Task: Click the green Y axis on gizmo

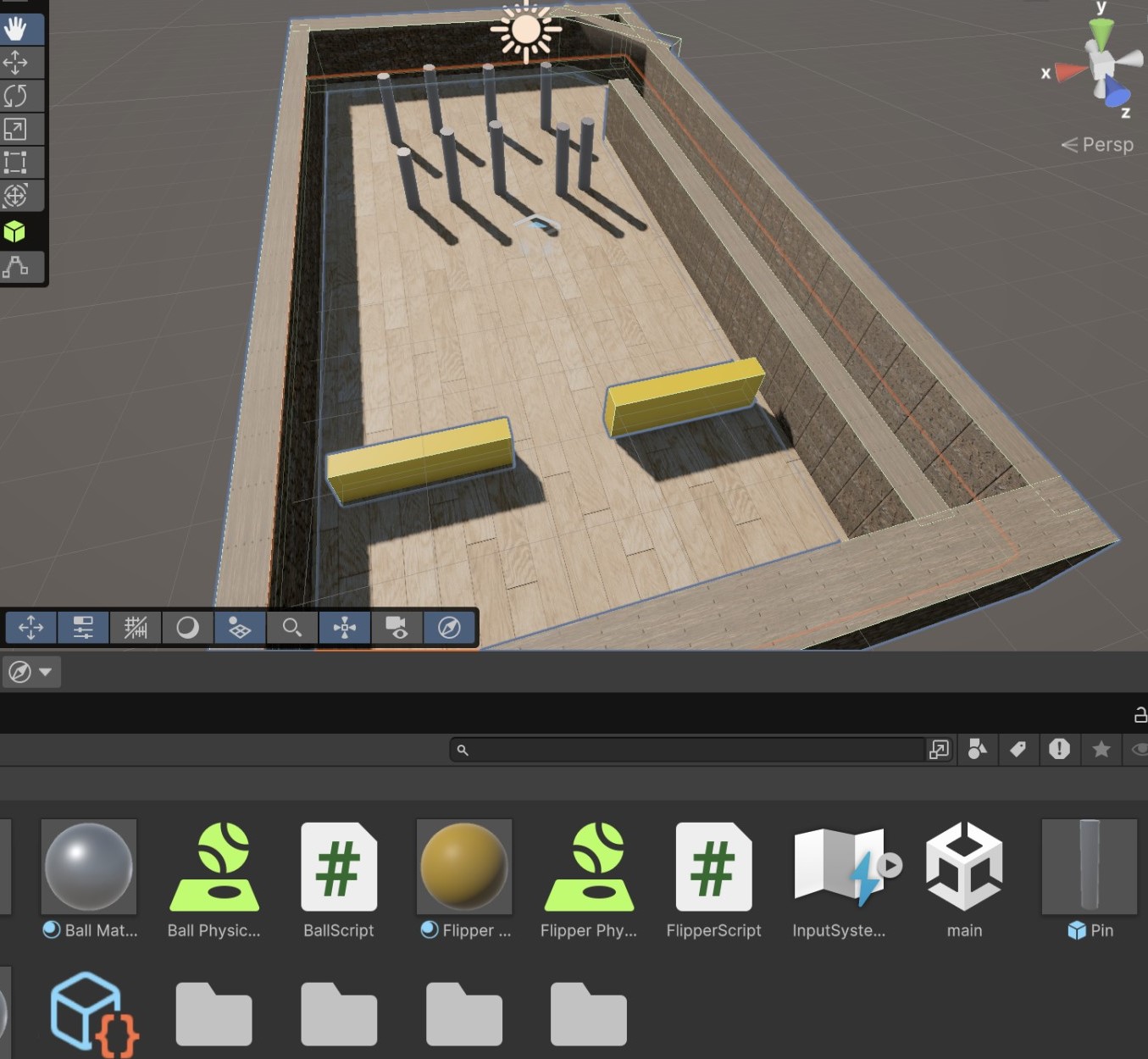Action: click(1101, 32)
